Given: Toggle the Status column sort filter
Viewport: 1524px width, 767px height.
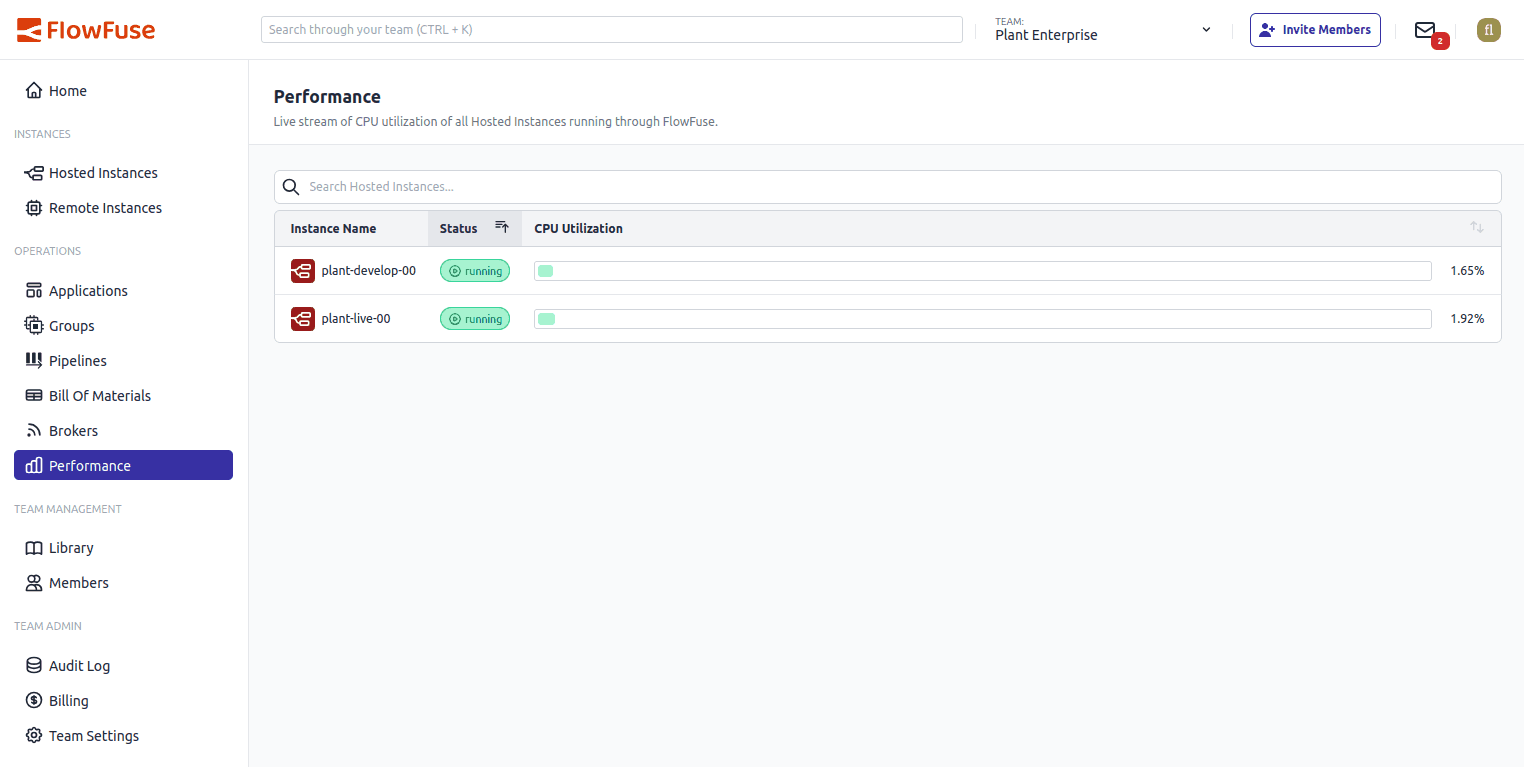Looking at the screenshot, I should (501, 227).
